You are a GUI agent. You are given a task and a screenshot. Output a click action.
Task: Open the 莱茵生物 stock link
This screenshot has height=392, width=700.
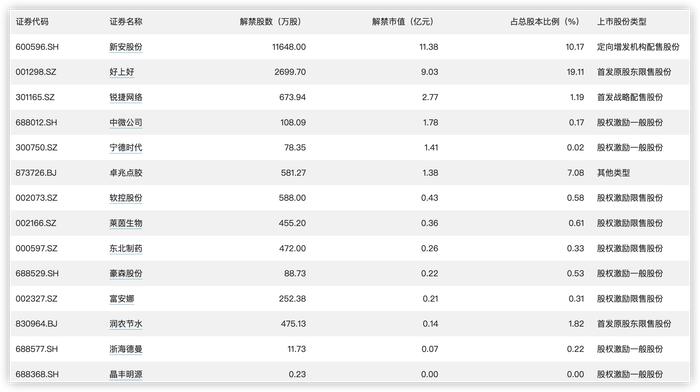pyautogui.click(x=126, y=223)
